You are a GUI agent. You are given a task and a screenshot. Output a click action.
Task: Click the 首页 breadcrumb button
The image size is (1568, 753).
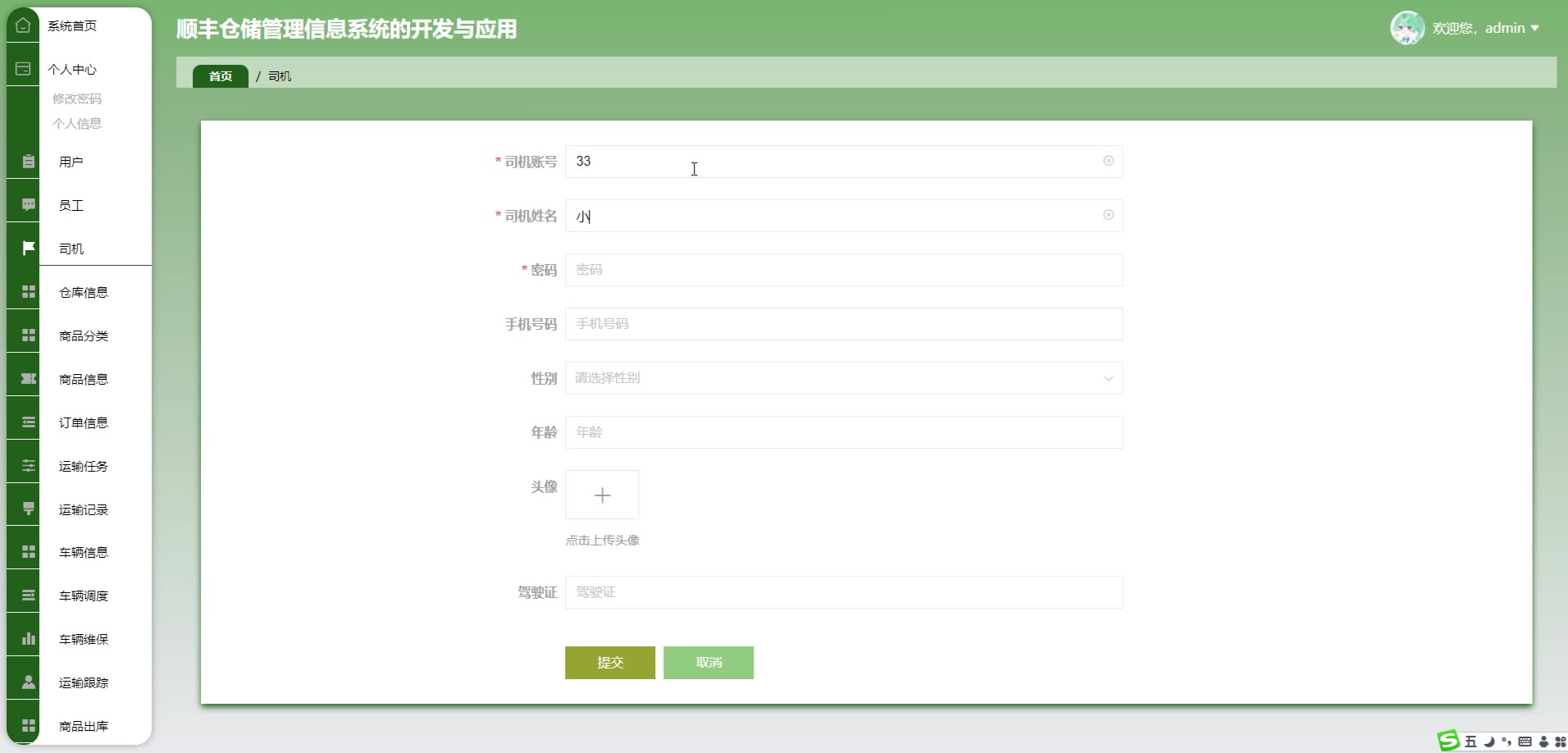(221, 76)
